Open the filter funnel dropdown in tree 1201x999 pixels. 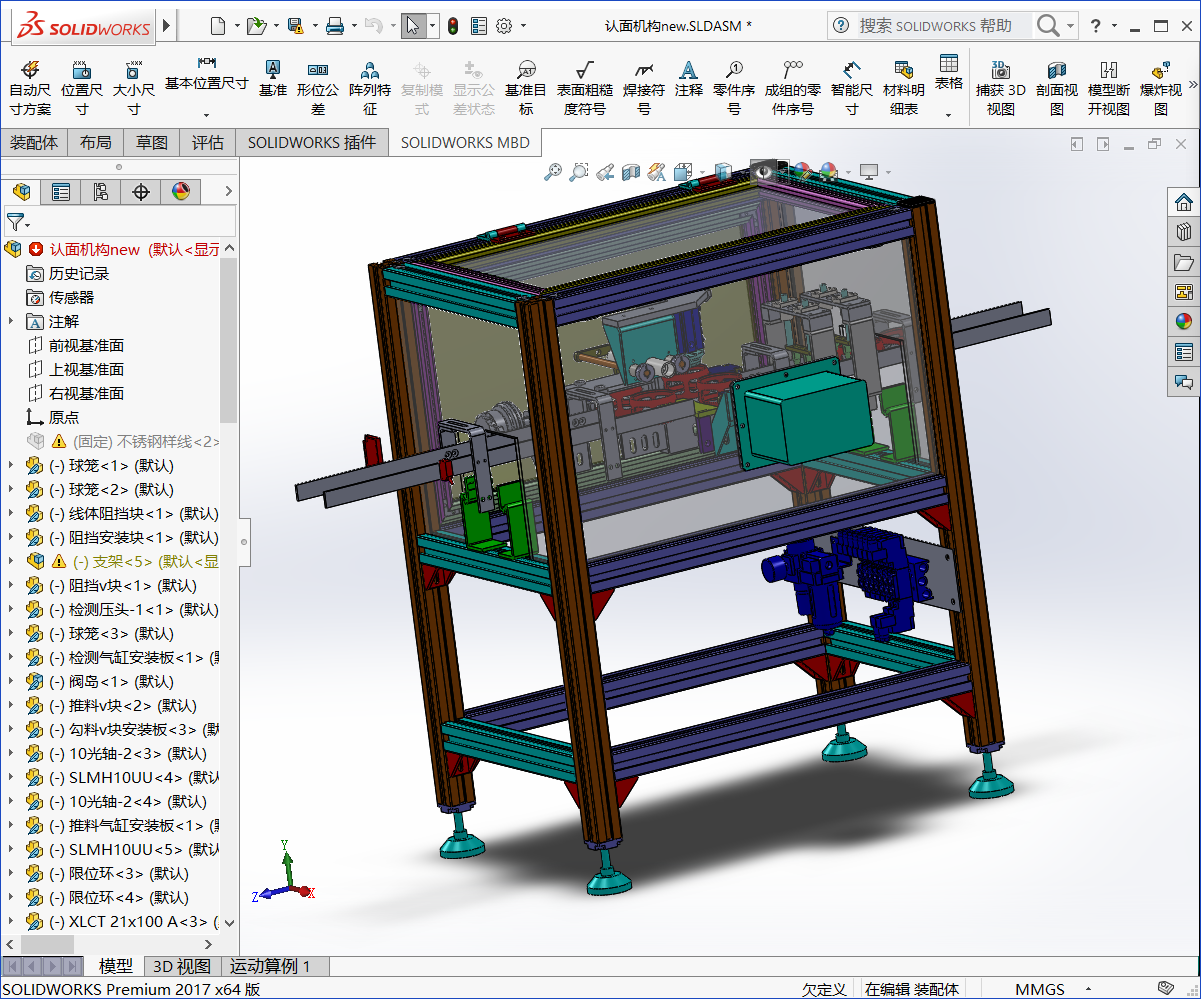[x=28, y=225]
